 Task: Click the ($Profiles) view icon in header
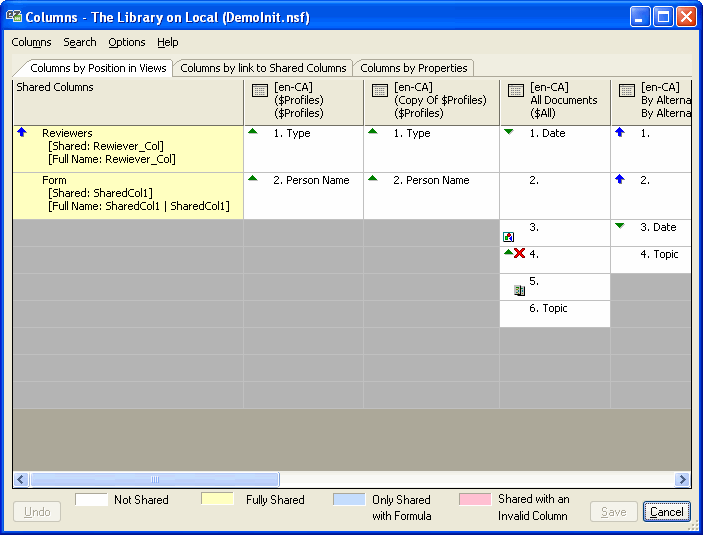259,90
